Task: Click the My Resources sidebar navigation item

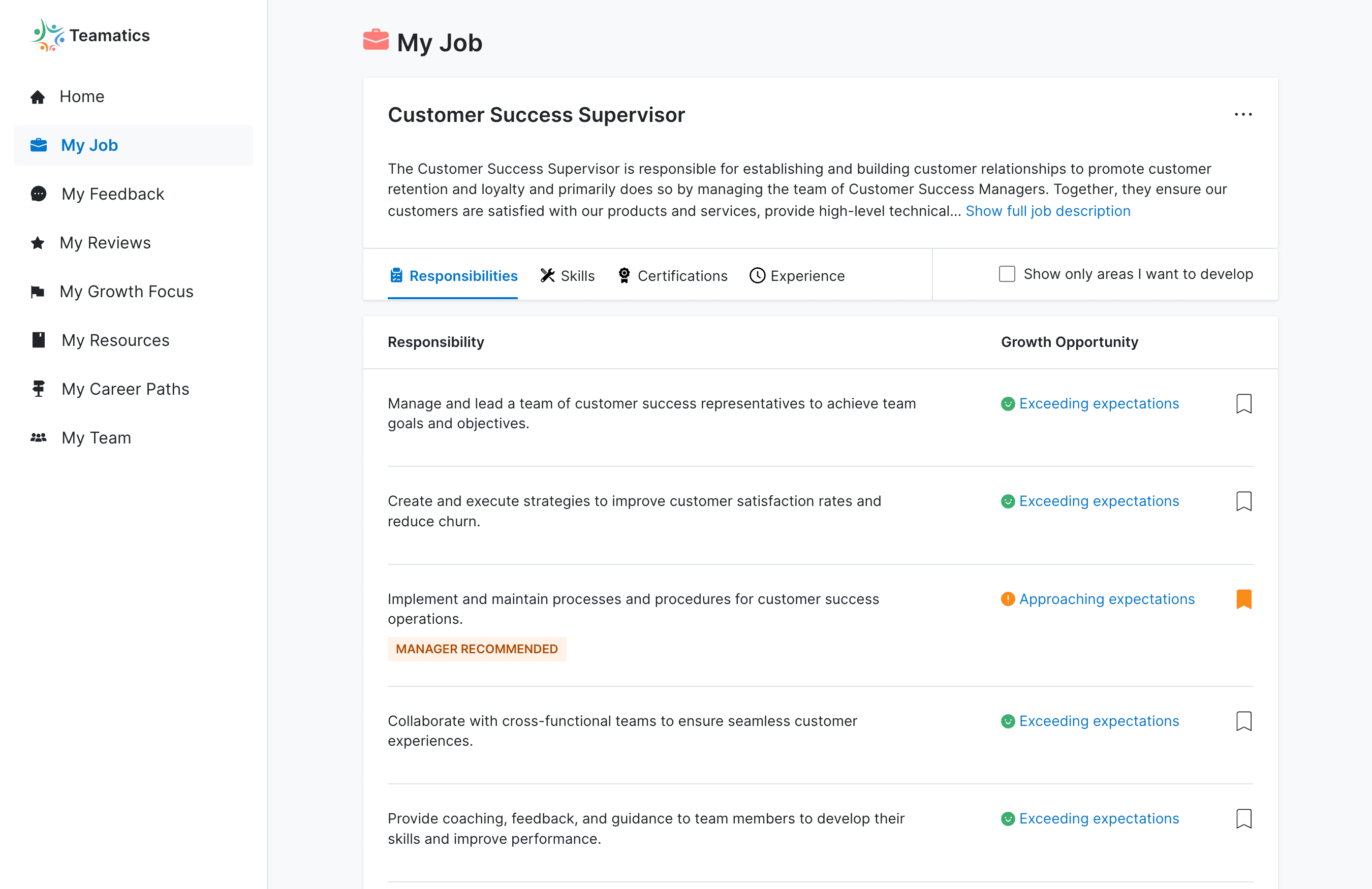Action: pyautogui.click(x=115, y=340)
